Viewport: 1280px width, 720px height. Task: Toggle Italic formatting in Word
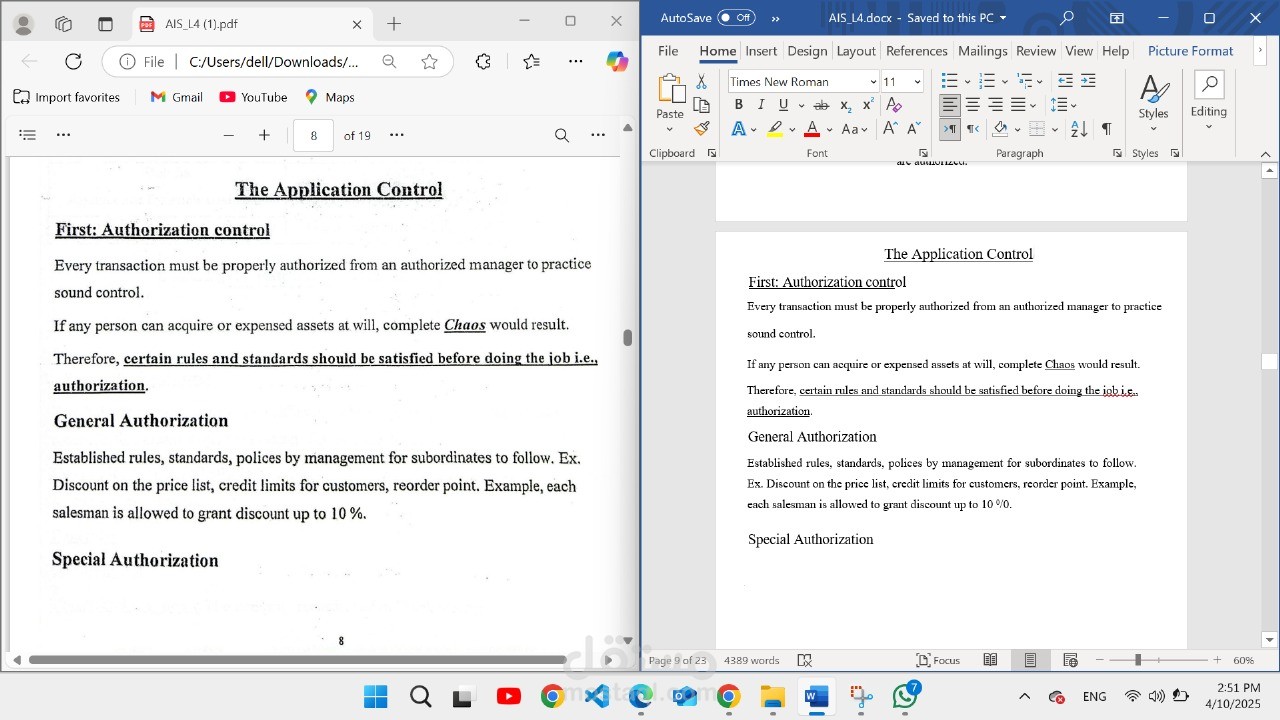tap(760, 105)
